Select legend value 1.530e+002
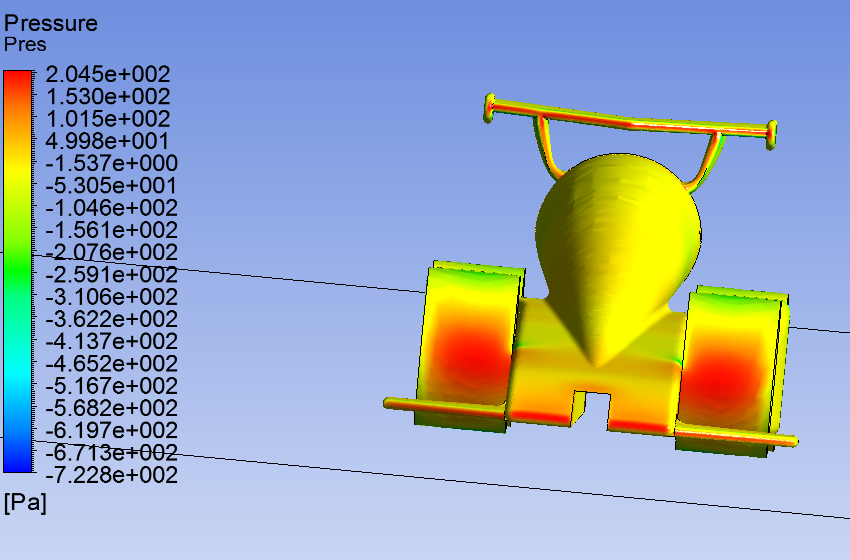 point(108,96)
